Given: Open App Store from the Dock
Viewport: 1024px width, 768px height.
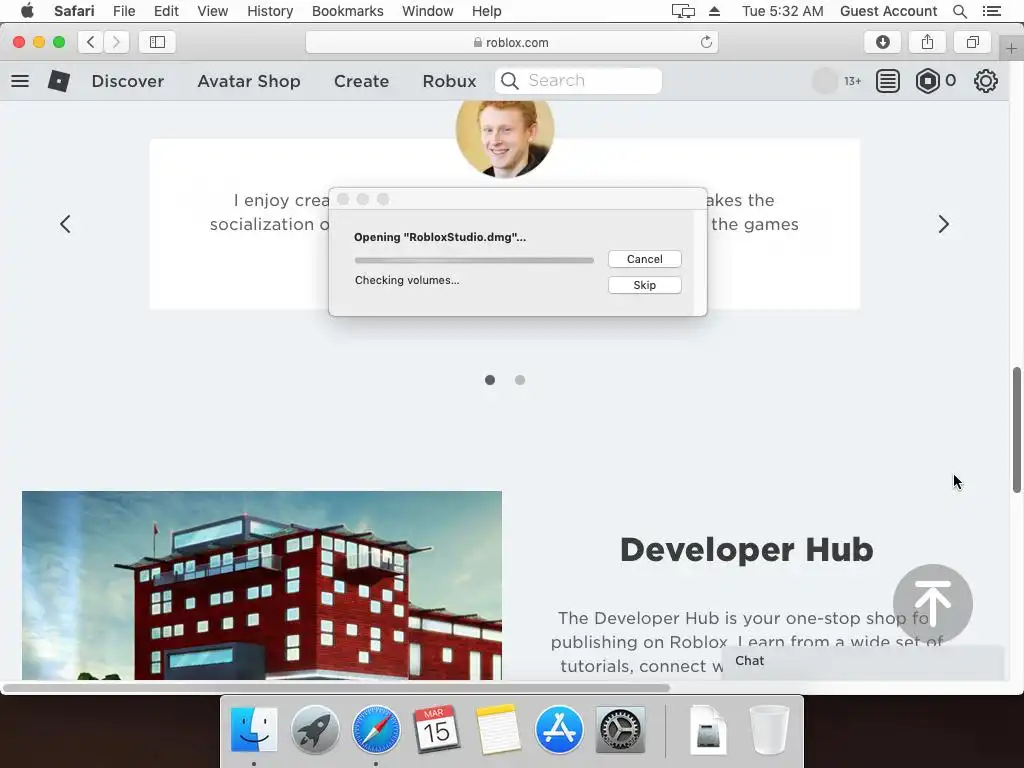Looking at the screenshot, I should [x=559, y=729].
